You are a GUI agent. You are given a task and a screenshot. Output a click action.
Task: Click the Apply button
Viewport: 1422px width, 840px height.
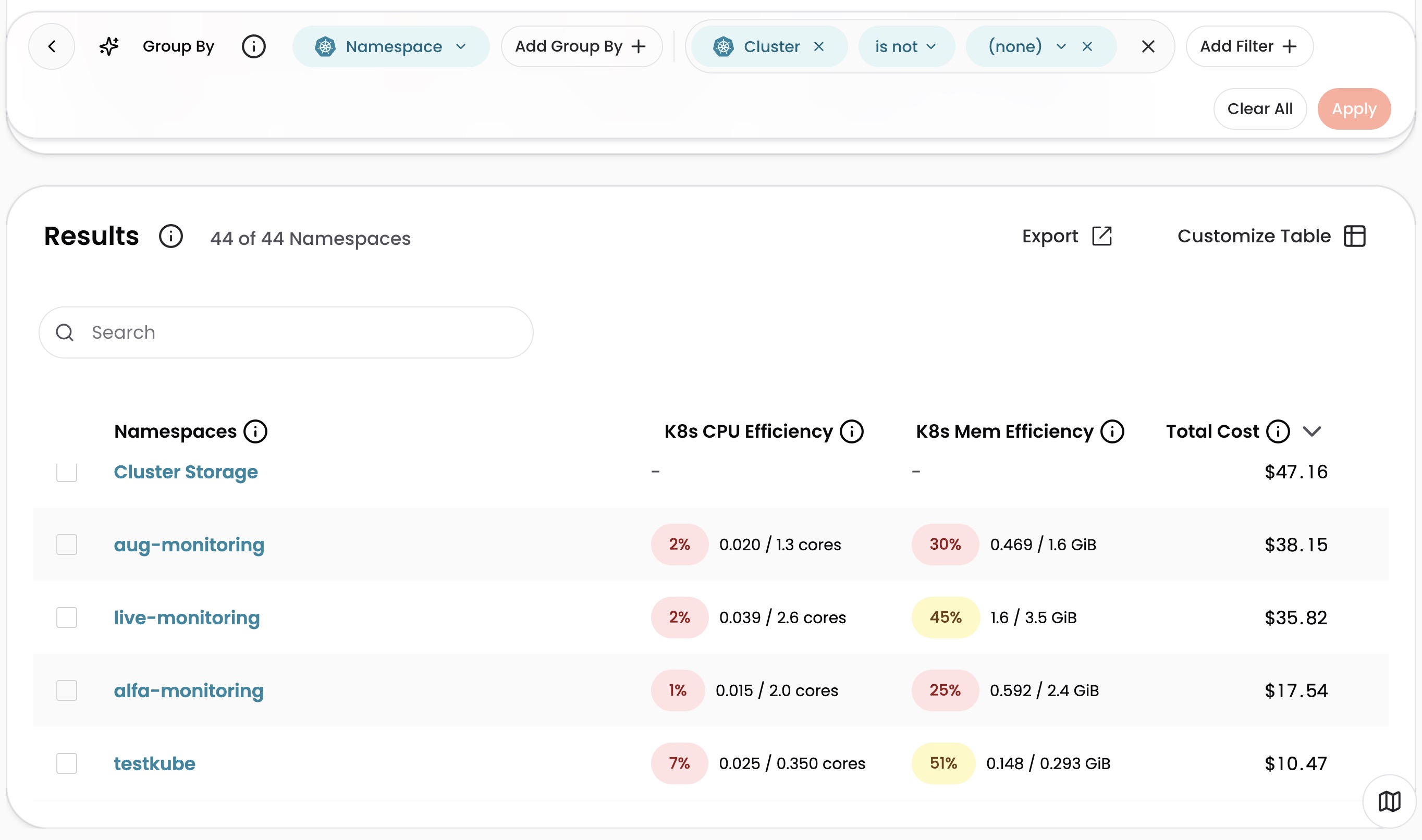pos(1354,109)
